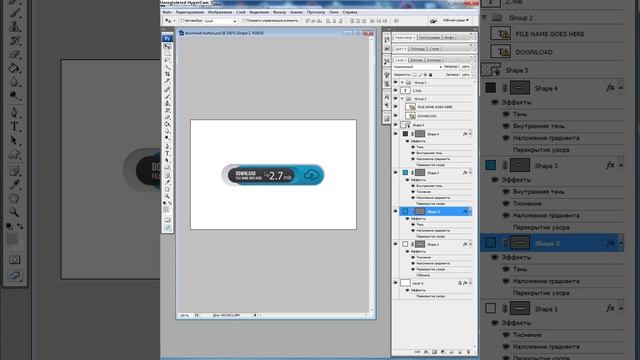Select Paint Bucket tool in center toolbox
640x360 pixels.
pyautogui.click(x=167, y=124)
